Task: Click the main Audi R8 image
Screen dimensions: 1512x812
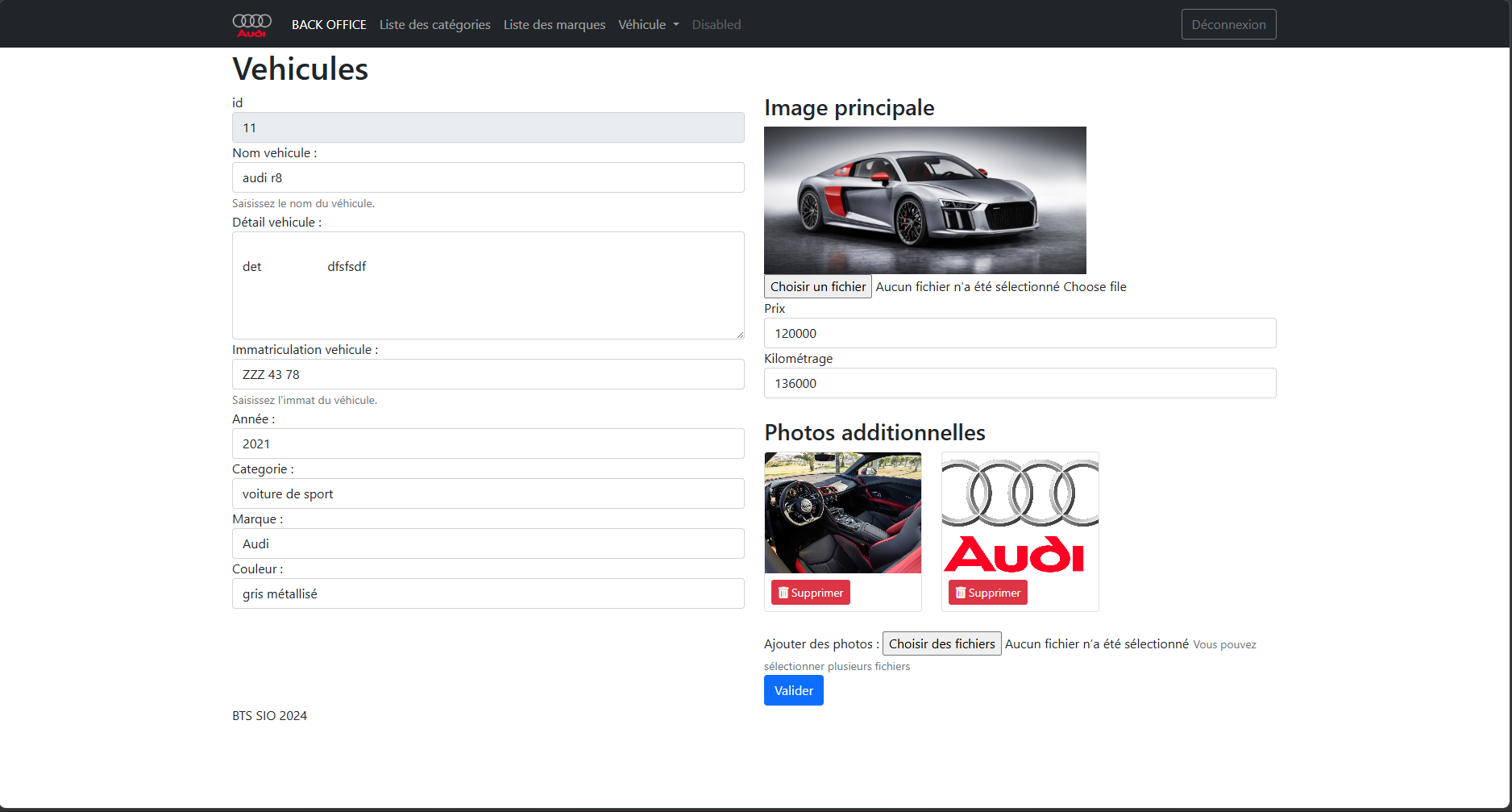Action: pyautogui.click(x=925, y=200)
